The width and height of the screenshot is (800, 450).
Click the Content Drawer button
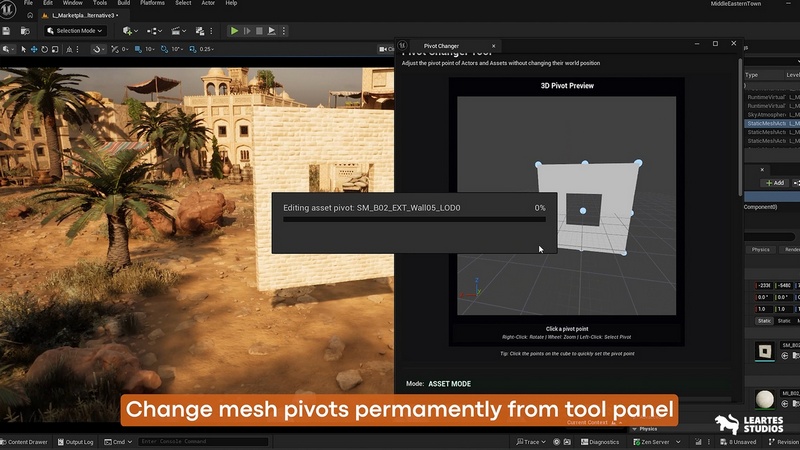tap(25, 441)
